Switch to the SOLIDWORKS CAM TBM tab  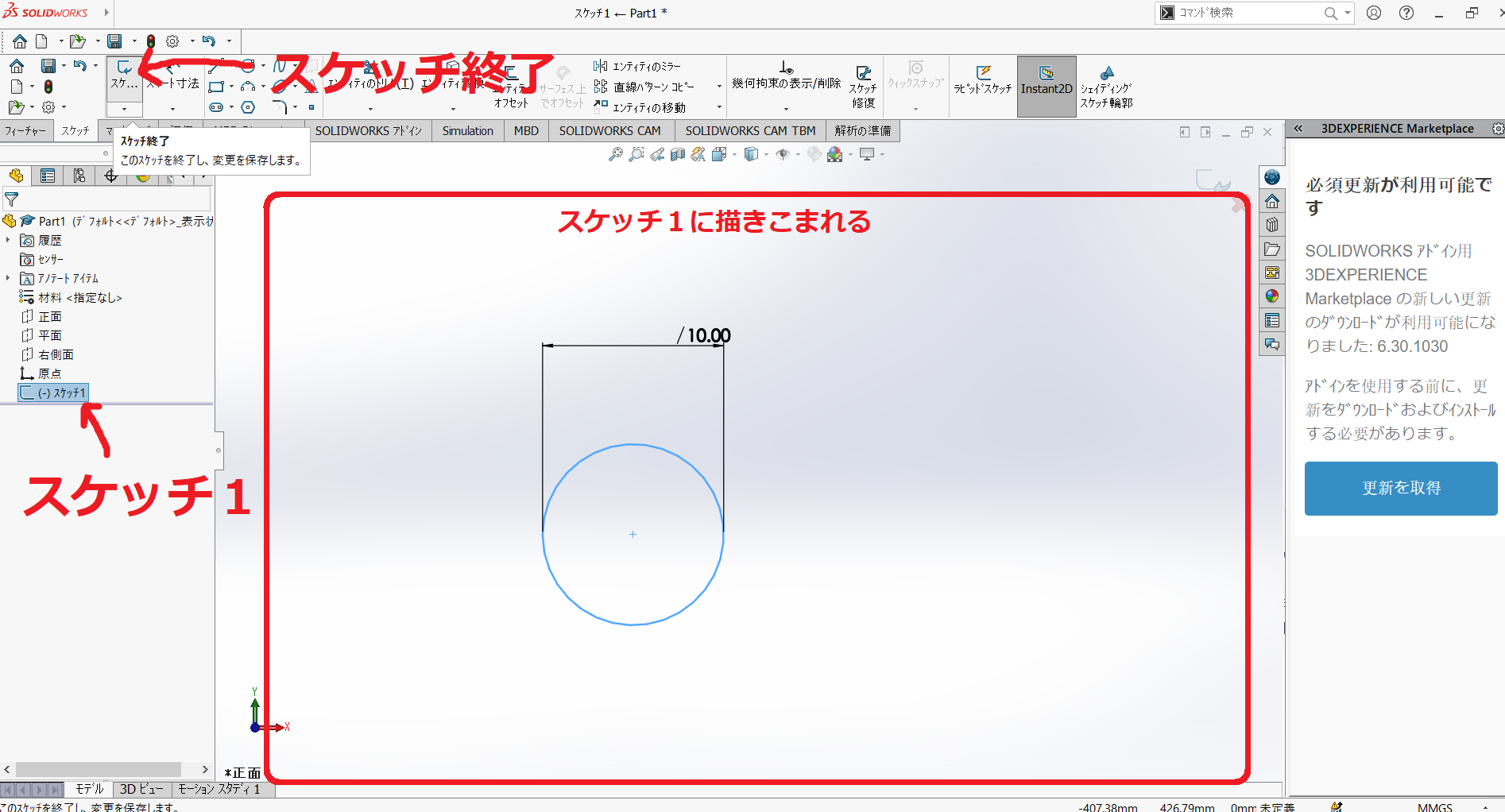click(750, 130)
